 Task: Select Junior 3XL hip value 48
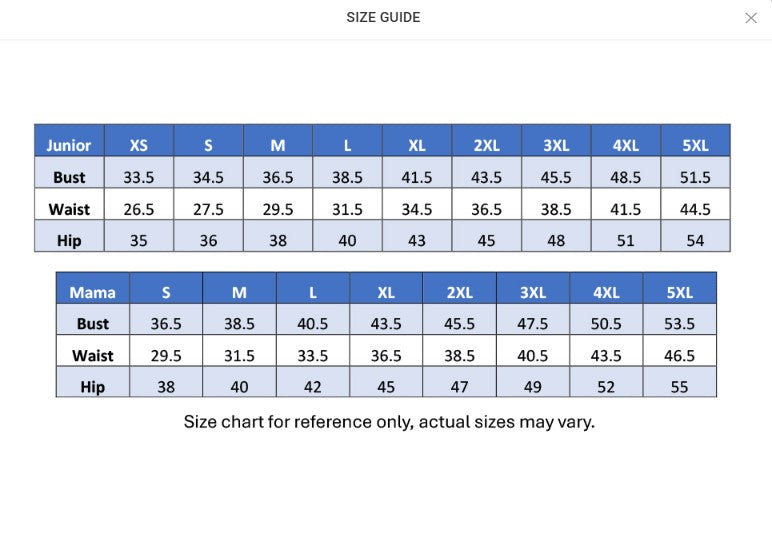[x=556, y=241]
